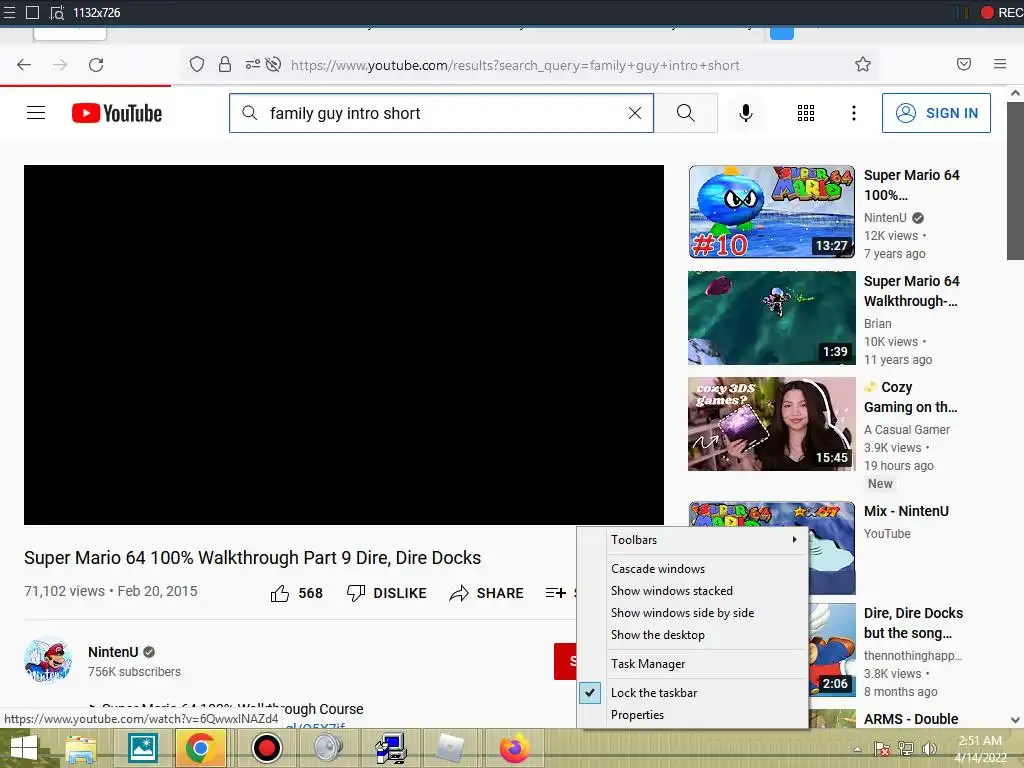Open the NintenU channel avatar
This screenshot has height=768, width=1024.
pos(48,660)
